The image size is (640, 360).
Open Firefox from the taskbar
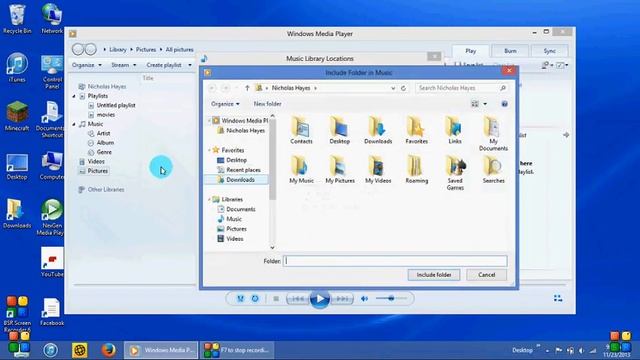click(x=108, y=350)
